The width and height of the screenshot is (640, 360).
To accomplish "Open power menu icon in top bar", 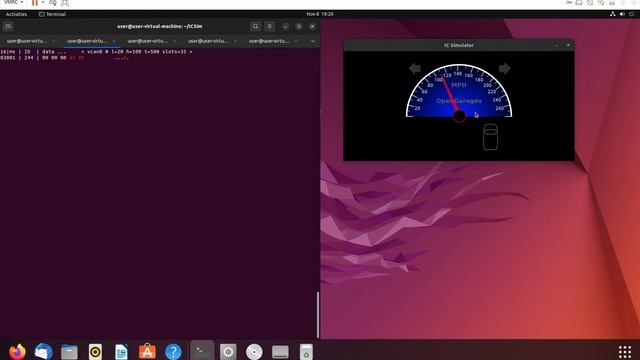I will (x=631, y=14).
